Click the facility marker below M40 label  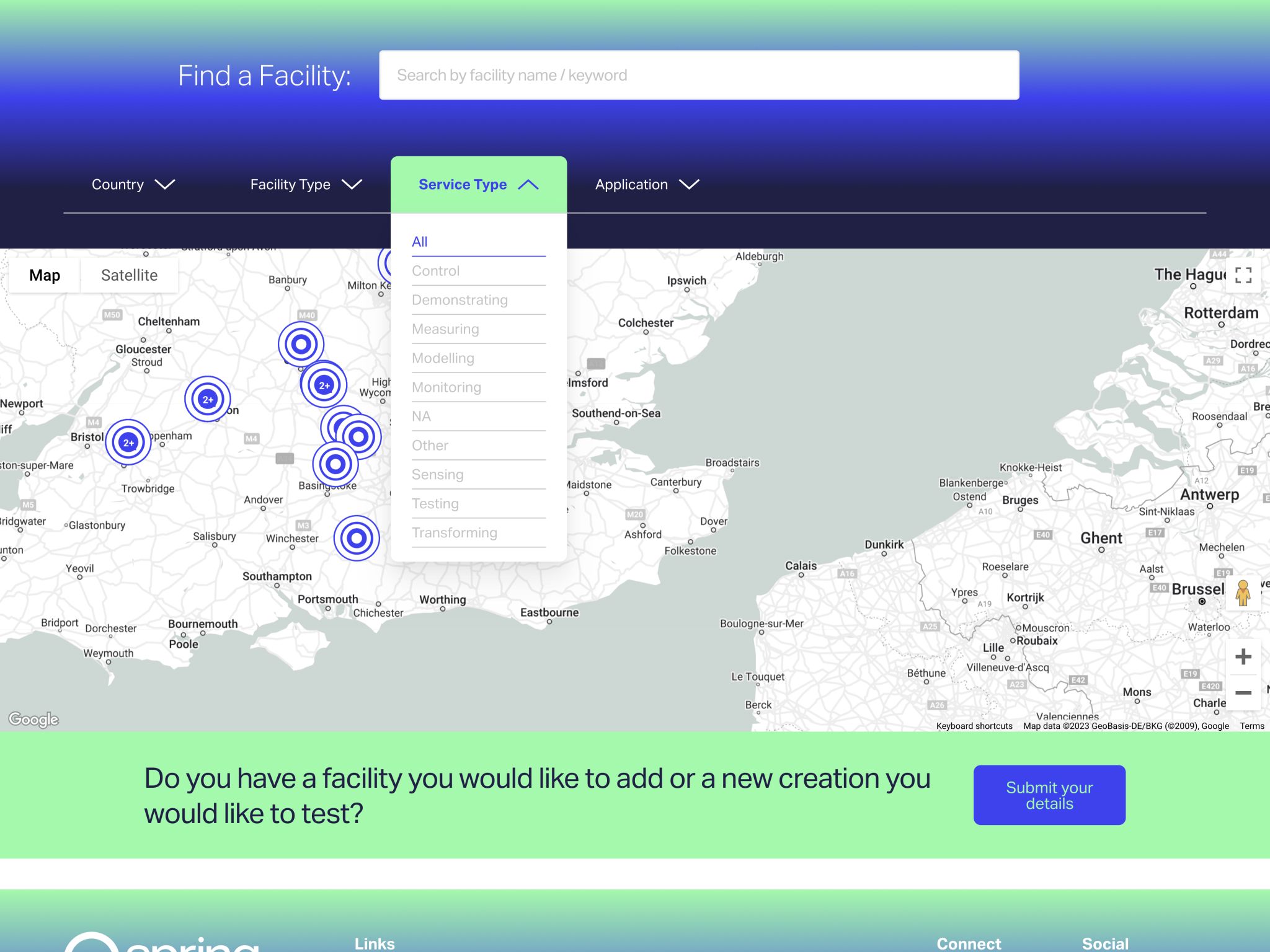(301, 344)
